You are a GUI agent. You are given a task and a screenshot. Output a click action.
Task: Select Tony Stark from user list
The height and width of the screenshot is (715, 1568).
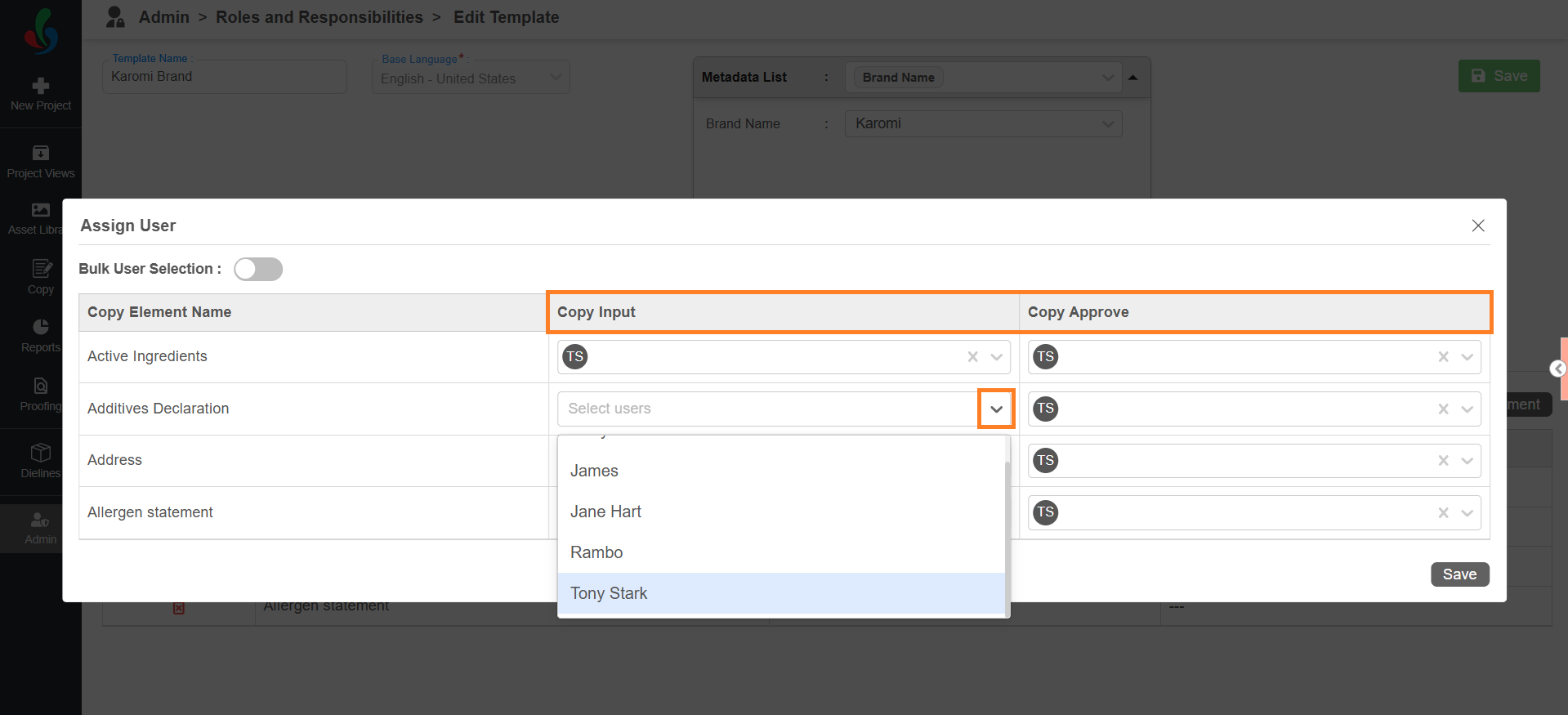pyautogui.click(x=609, y=594)
